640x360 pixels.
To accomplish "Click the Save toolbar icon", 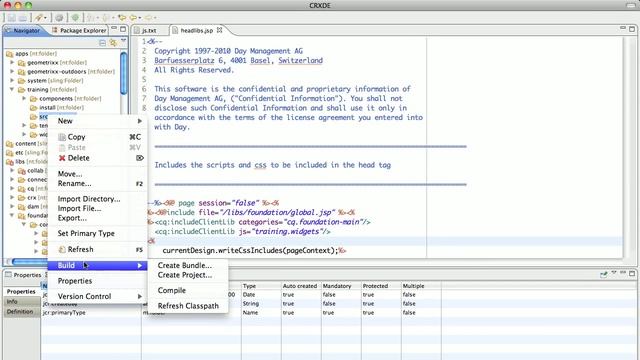I will click(x=12, y=18).
